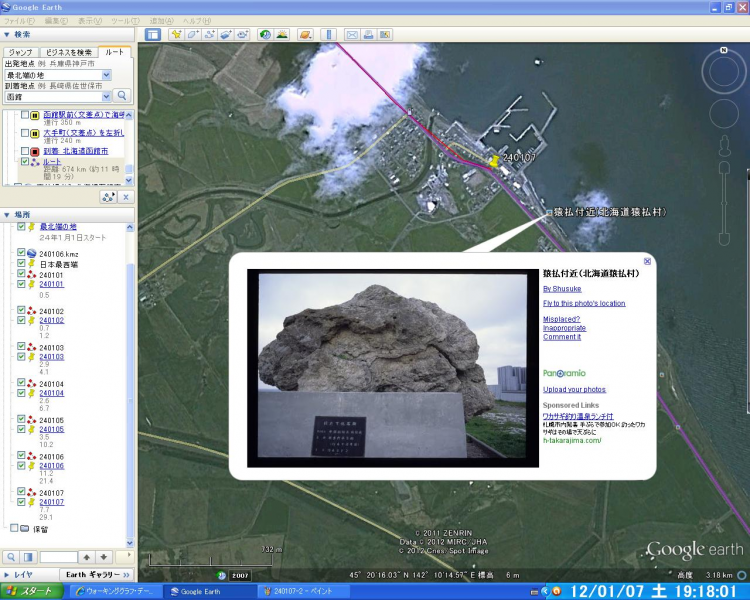Toggle the panel view icon below places
The width and height of the screenshot is (750, 600).
[x=28, y=557]
